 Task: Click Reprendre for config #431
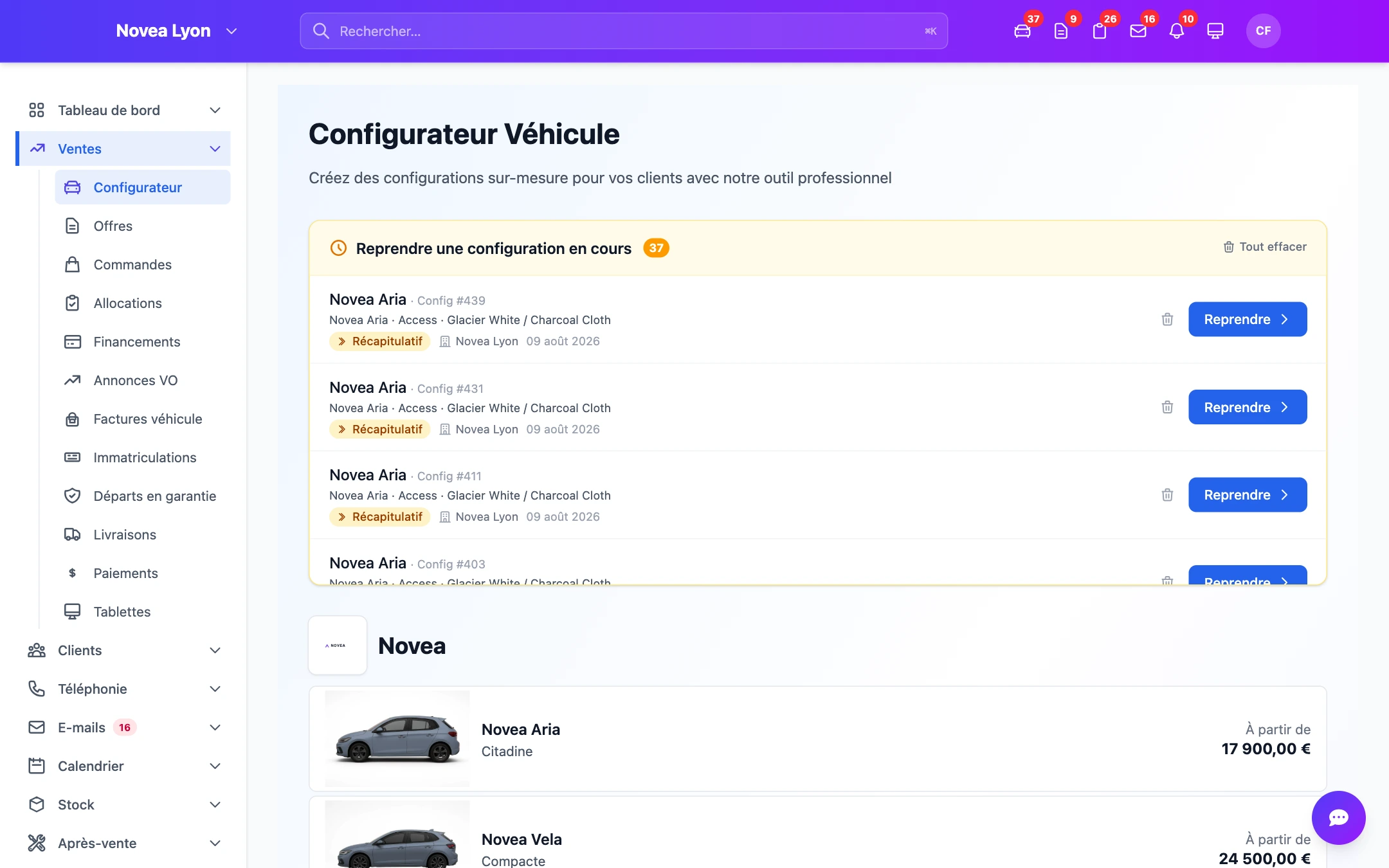[x=1248, y=407]
